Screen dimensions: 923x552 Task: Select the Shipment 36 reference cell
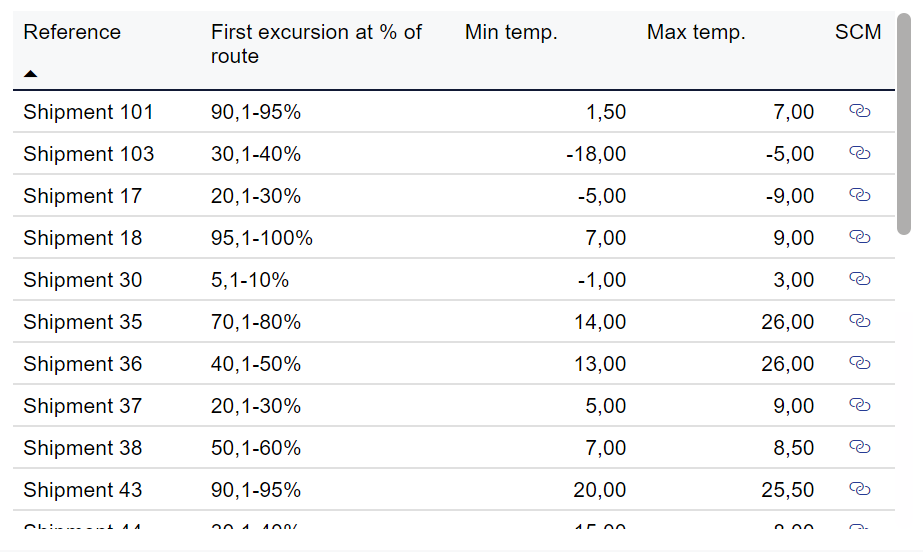point(82,364)
